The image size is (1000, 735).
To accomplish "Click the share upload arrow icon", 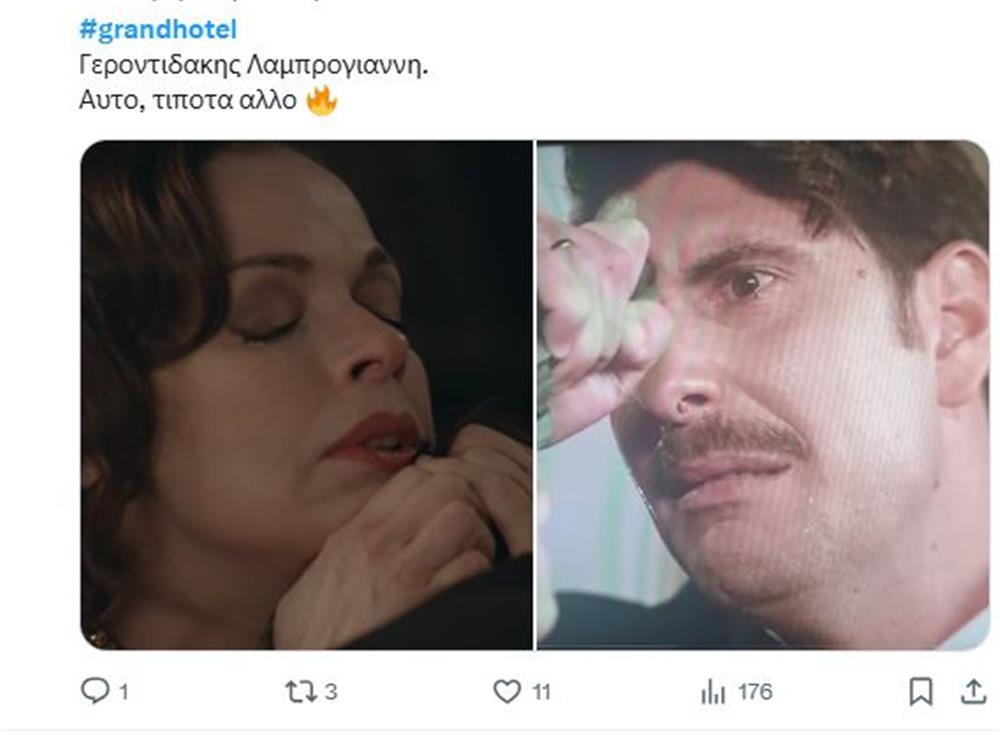I will pos(972,691).
